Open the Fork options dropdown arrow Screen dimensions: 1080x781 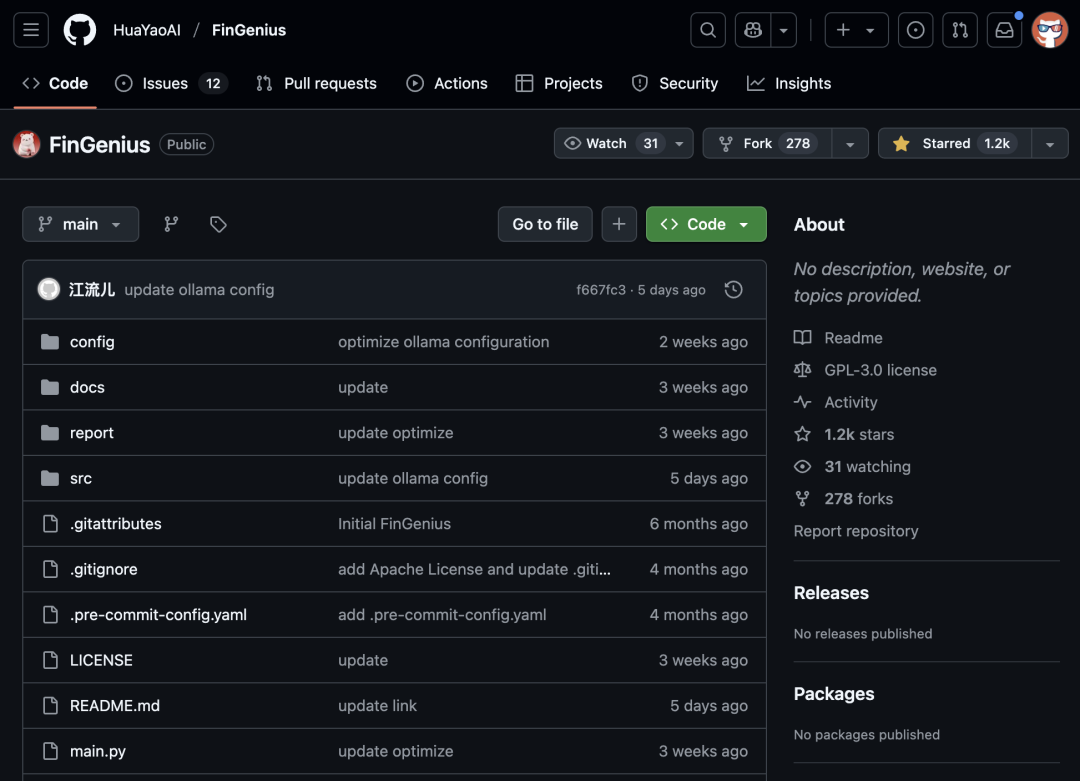(850, 144)
